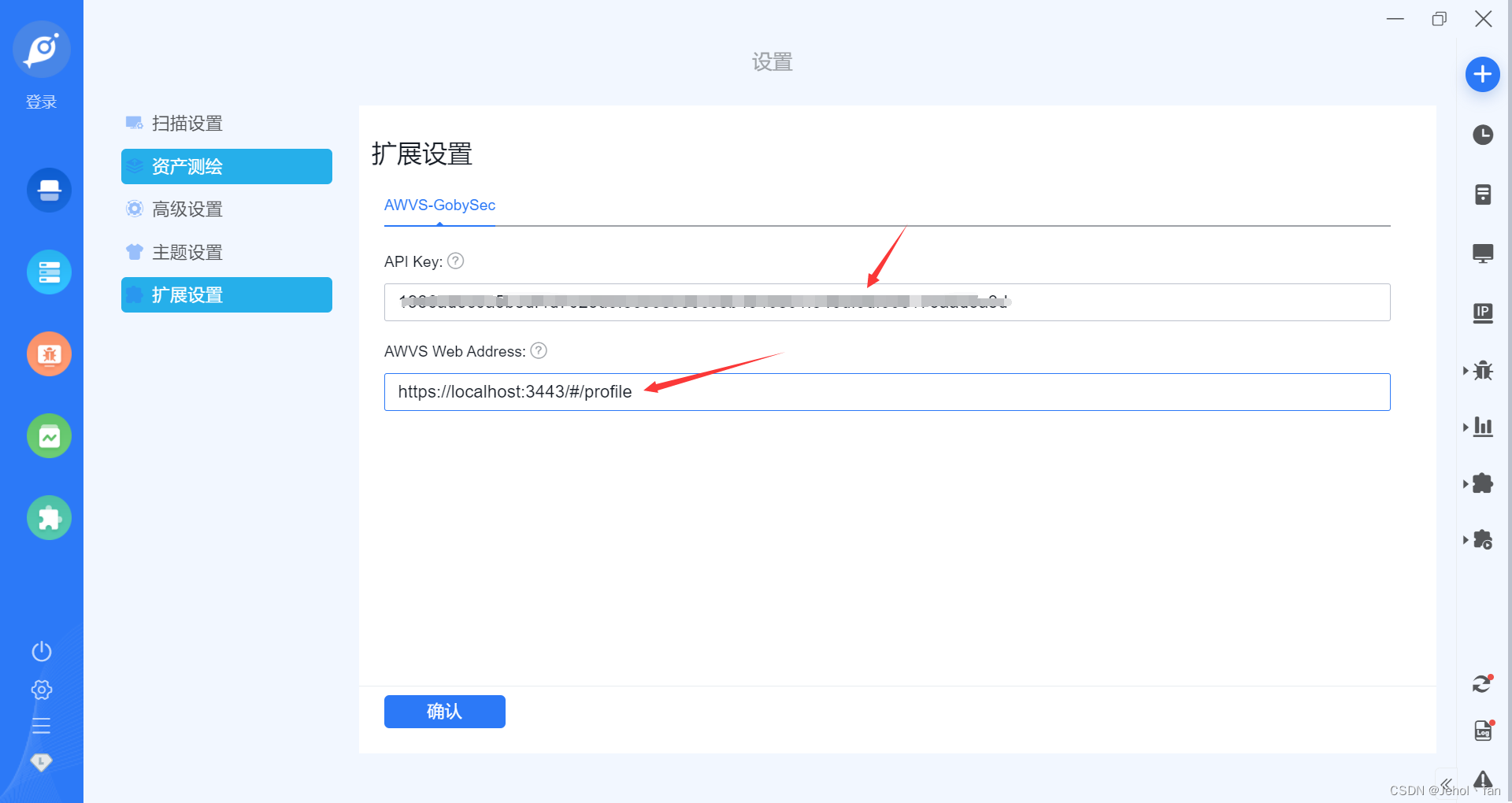Expand arrow beside the puzzle extension icon
Image resolution: width=1512 pixels, height=803 pixels.
pos(1466,483)
